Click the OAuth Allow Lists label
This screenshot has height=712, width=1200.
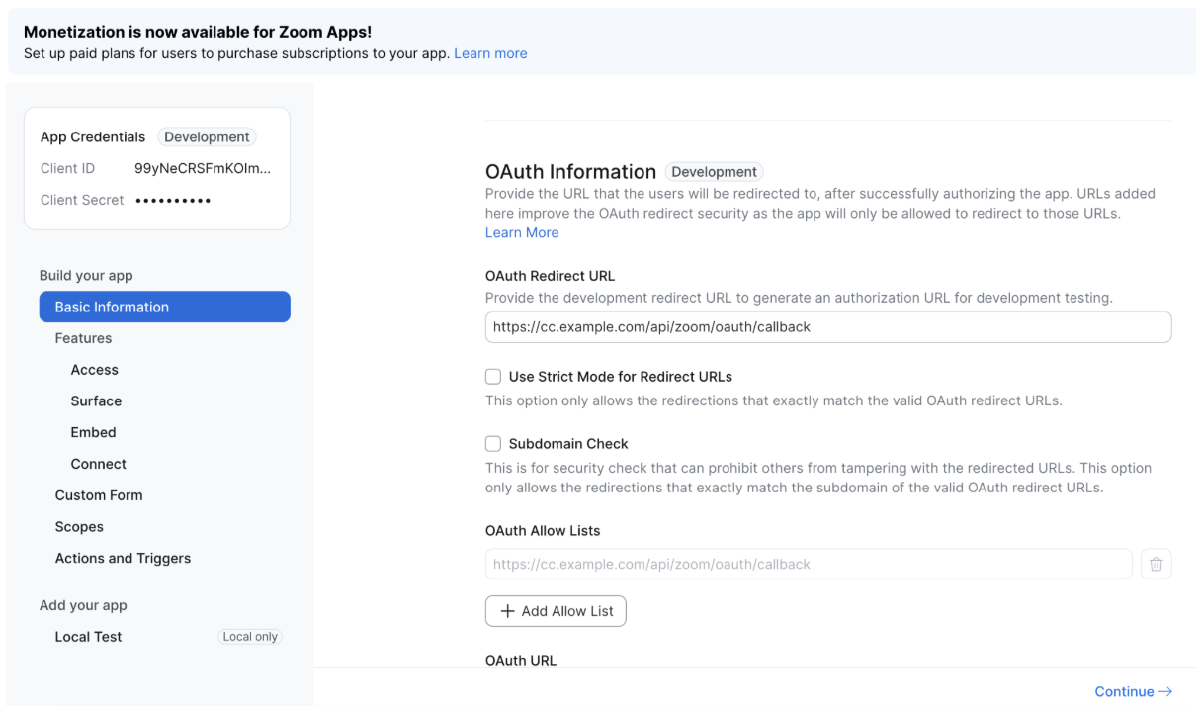[x=543, y=531]
